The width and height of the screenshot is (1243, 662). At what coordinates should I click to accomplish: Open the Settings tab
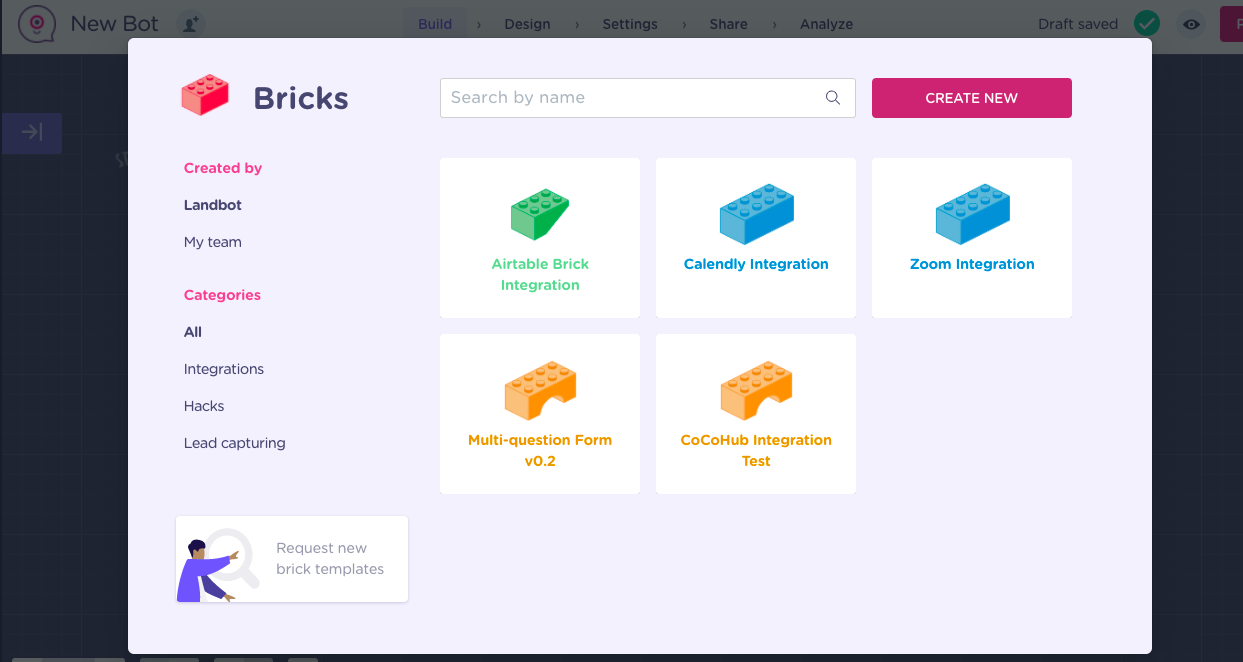[x=630, y=24]
